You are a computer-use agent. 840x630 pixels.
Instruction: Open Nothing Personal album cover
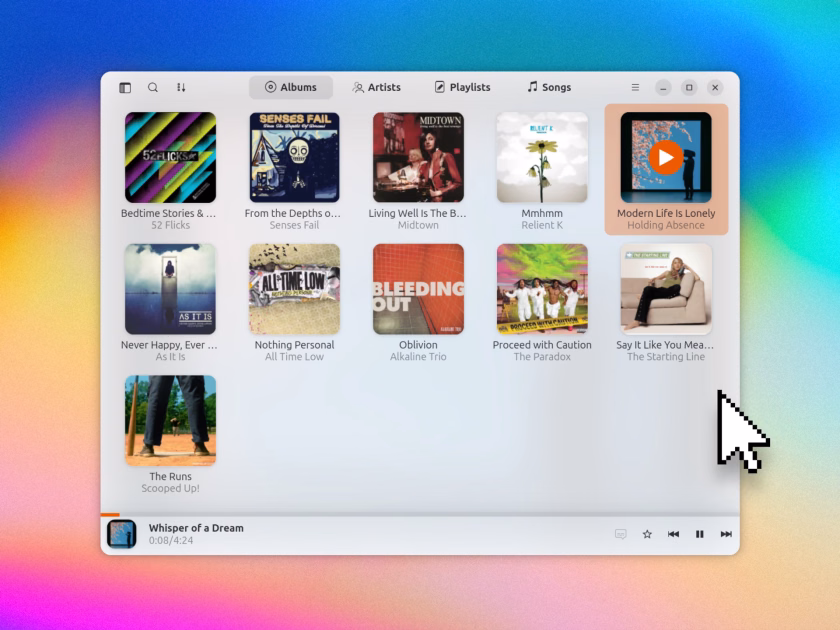point(294,289)
